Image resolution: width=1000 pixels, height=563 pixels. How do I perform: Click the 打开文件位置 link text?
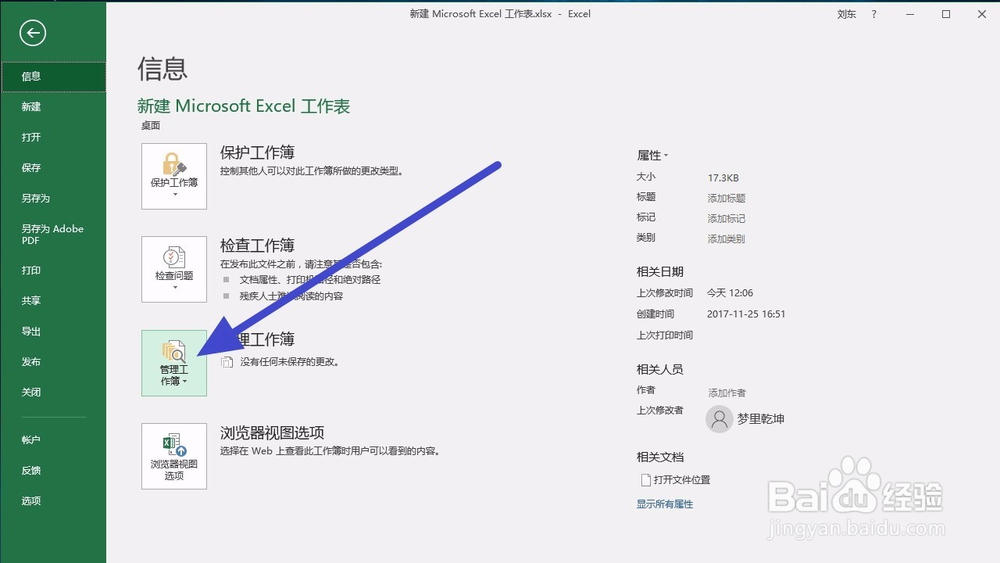pyautogui.click(x=682, y=479)
